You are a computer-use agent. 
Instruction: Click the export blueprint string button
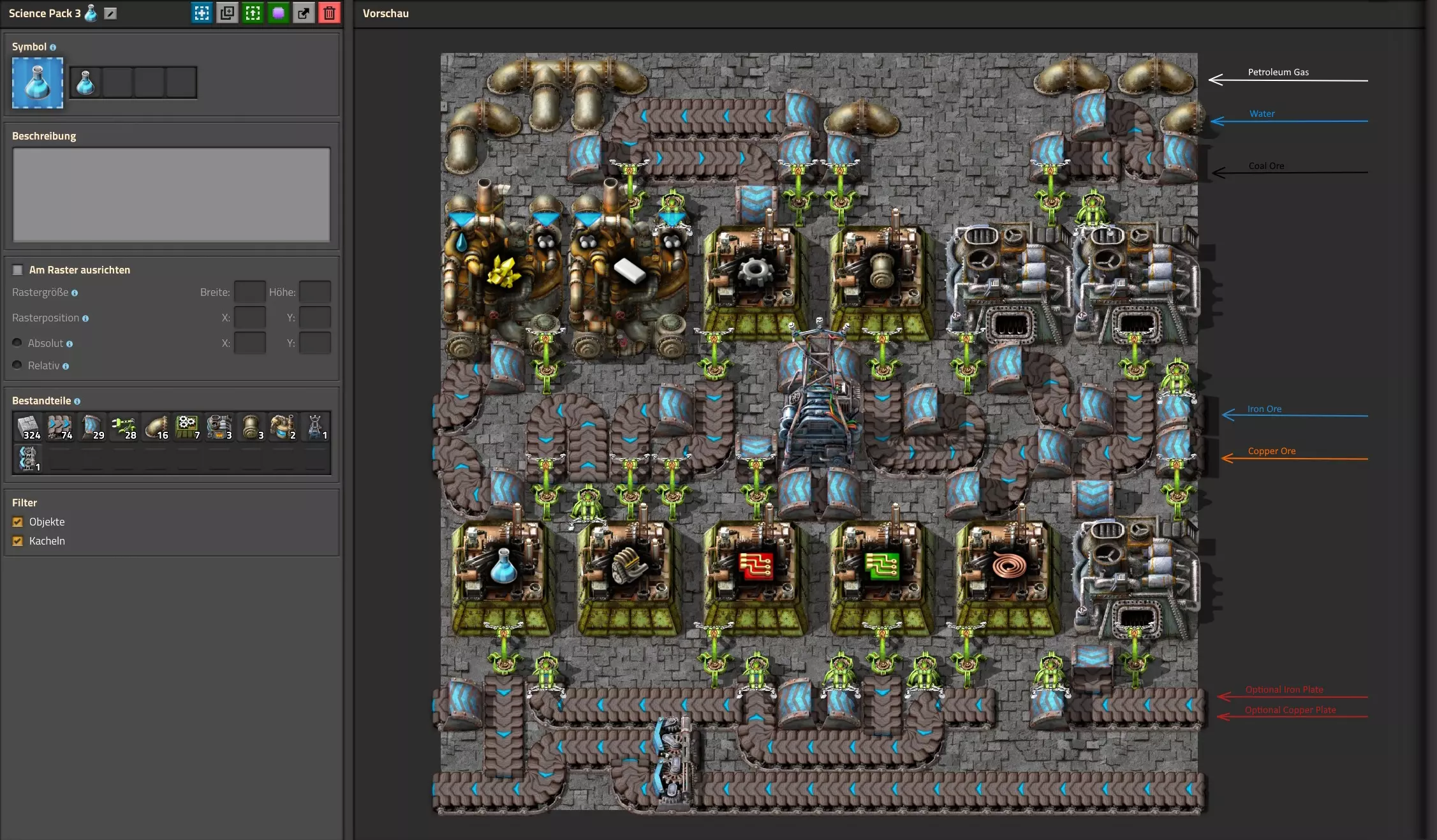tap(304, 13)
